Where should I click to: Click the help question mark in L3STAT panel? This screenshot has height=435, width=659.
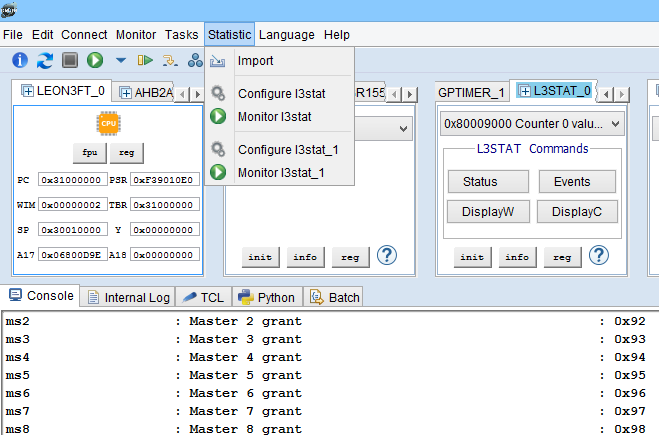tap(598, 255)
